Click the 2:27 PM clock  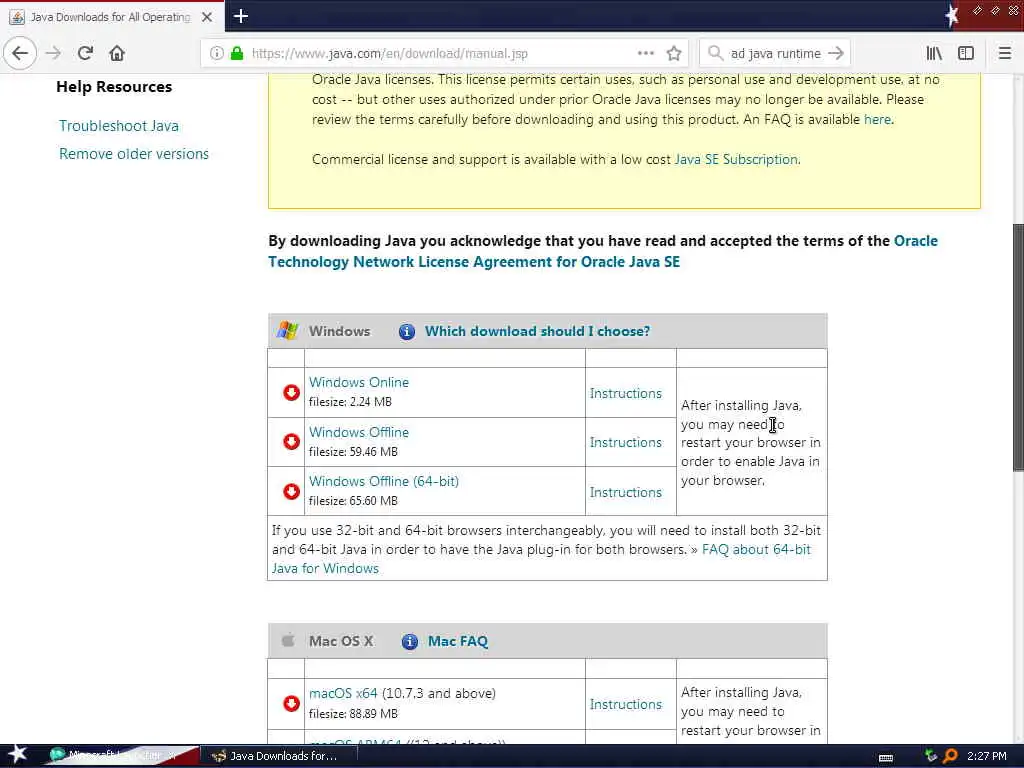tap(987, 756)
